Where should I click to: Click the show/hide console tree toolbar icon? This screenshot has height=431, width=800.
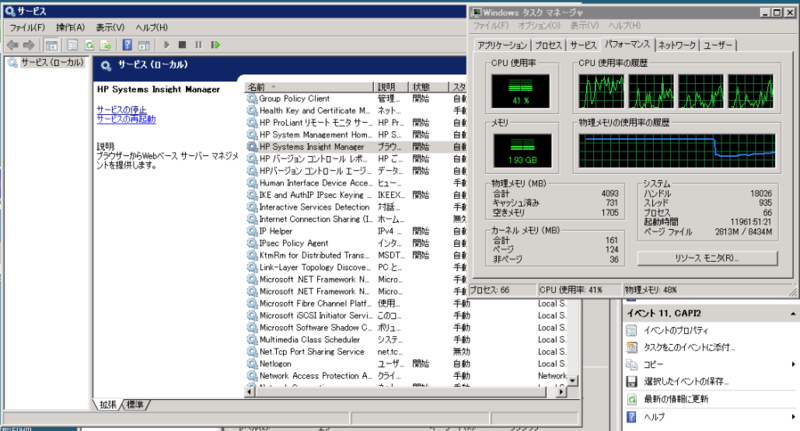[x=52, y=45]
